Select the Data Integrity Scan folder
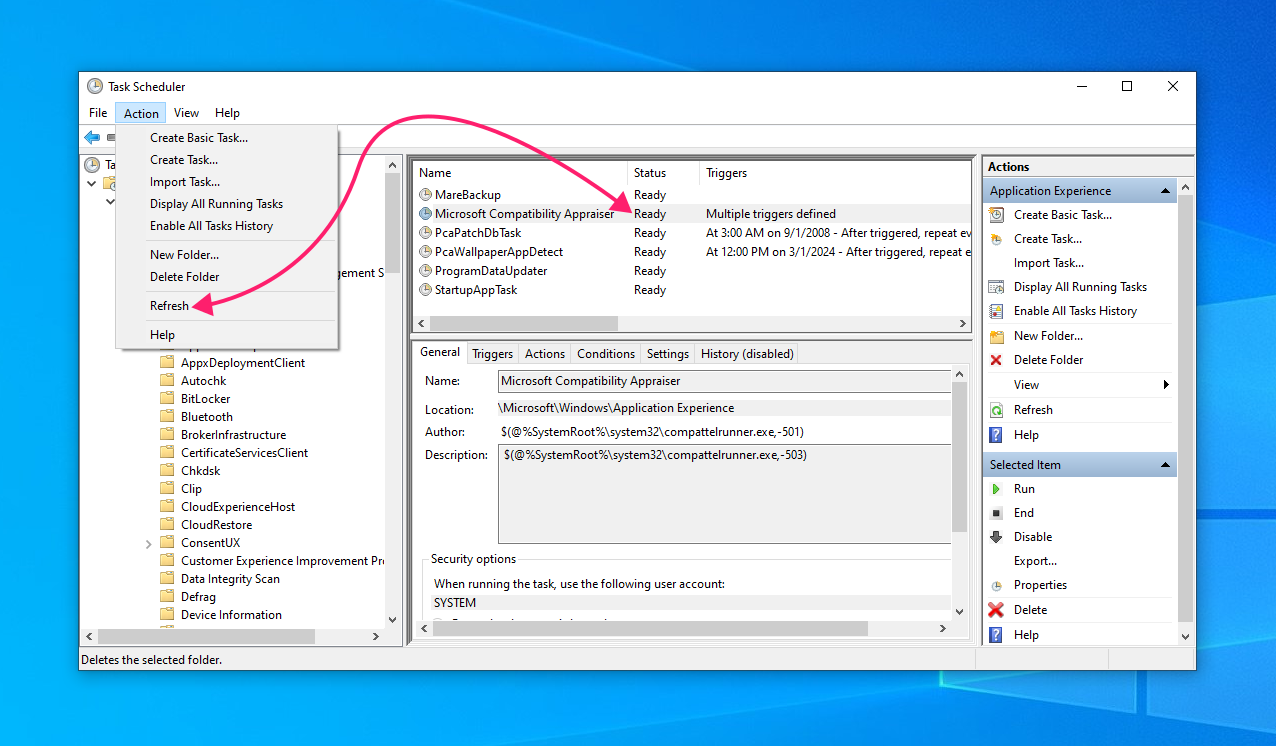This screenshot has height=746, width=1276. click(230, 579)
